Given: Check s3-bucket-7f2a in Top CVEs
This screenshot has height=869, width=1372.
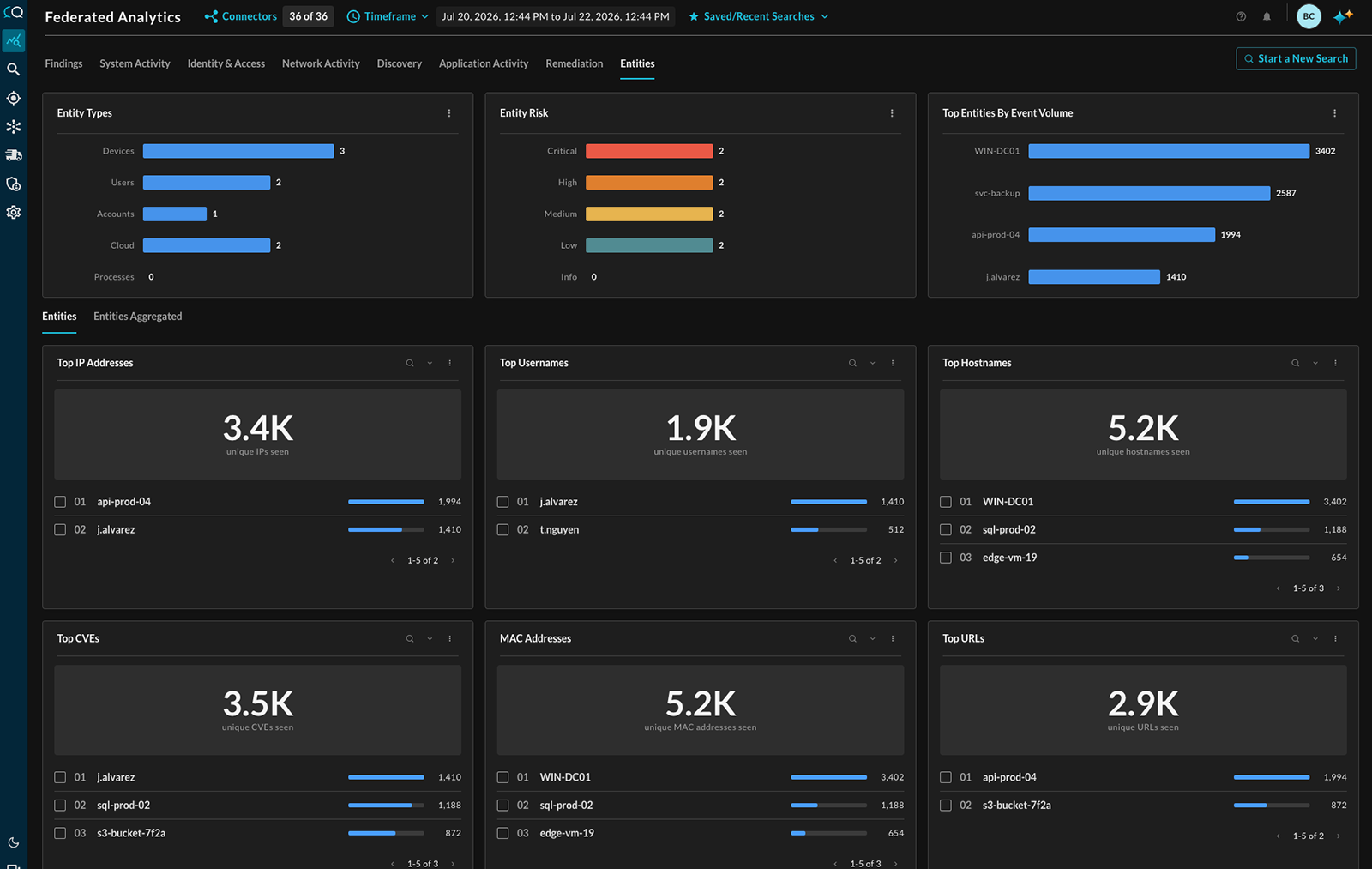Looking at the screenshot, I should tap(60, 833).
